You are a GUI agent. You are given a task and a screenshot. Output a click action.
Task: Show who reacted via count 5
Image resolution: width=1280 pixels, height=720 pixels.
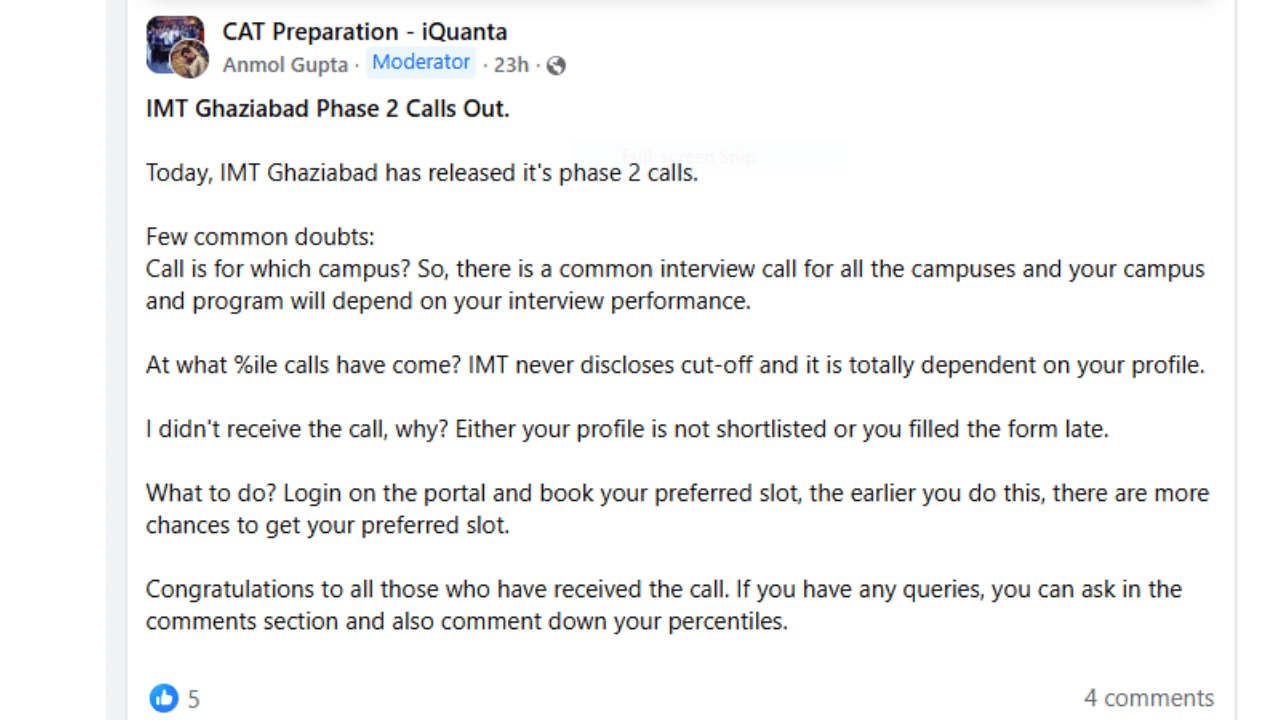194,699
